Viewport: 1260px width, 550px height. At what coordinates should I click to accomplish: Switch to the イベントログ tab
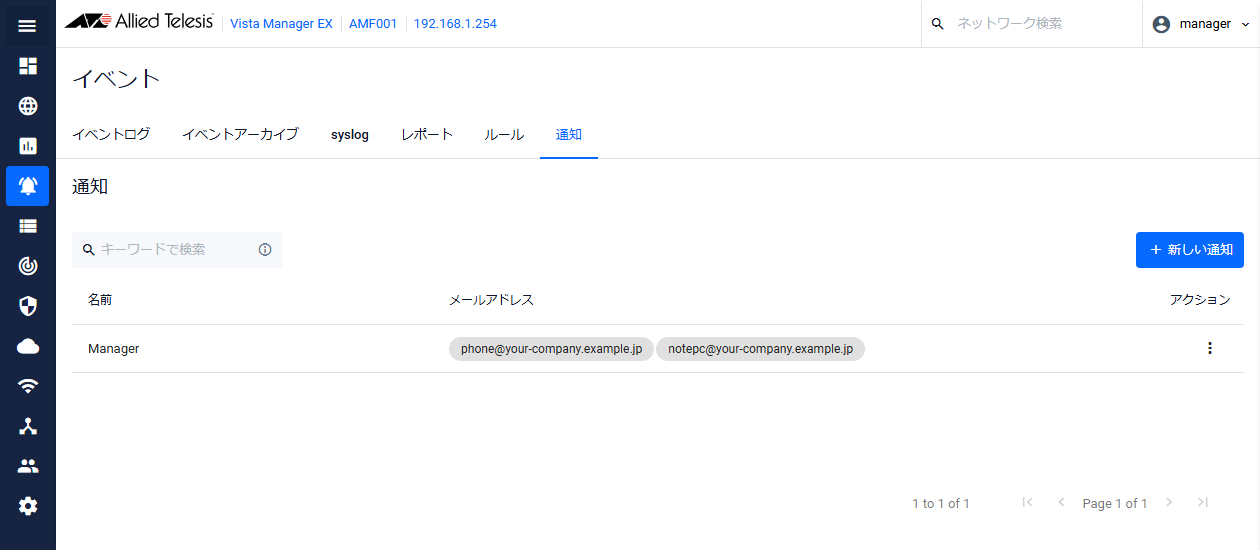tap(111, 134)
